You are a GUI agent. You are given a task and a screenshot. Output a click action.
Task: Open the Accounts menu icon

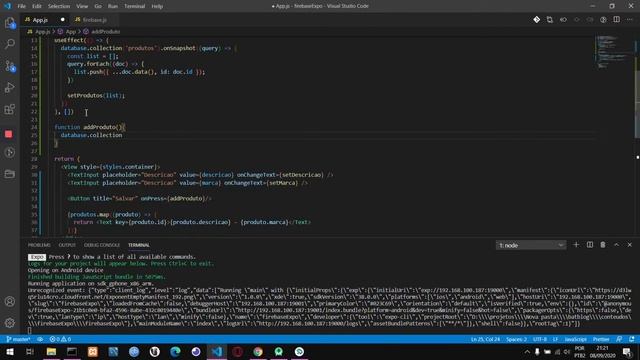tap(10, 302)
